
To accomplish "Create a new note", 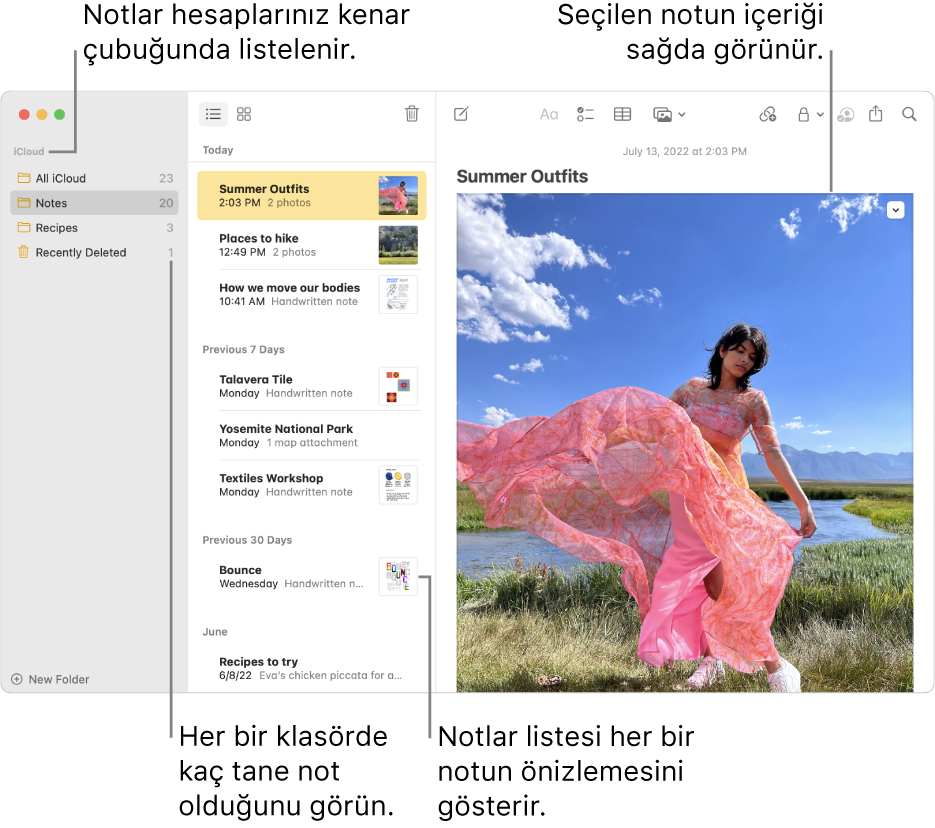I will point(461,115).
